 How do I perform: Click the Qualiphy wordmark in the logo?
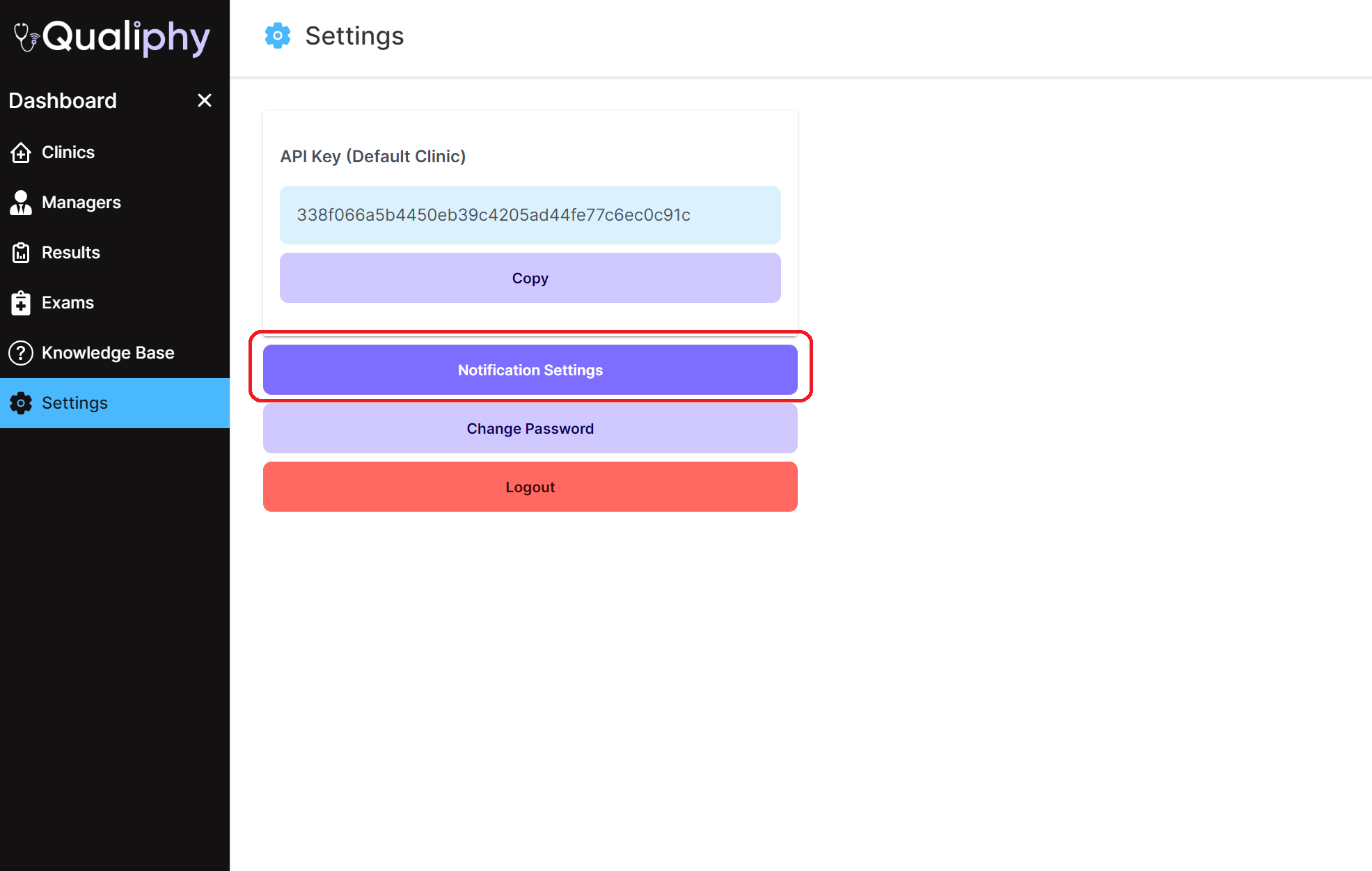click(126, 38)
